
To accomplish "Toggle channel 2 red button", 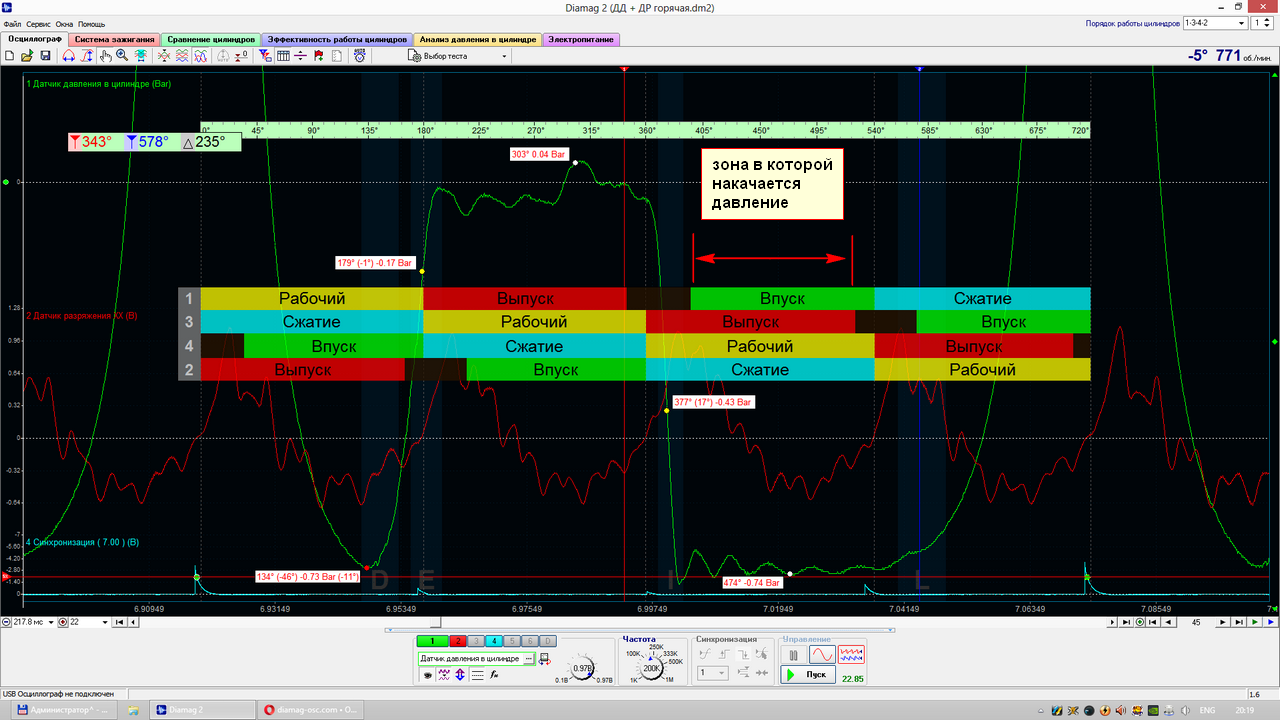I will [459, 641].
